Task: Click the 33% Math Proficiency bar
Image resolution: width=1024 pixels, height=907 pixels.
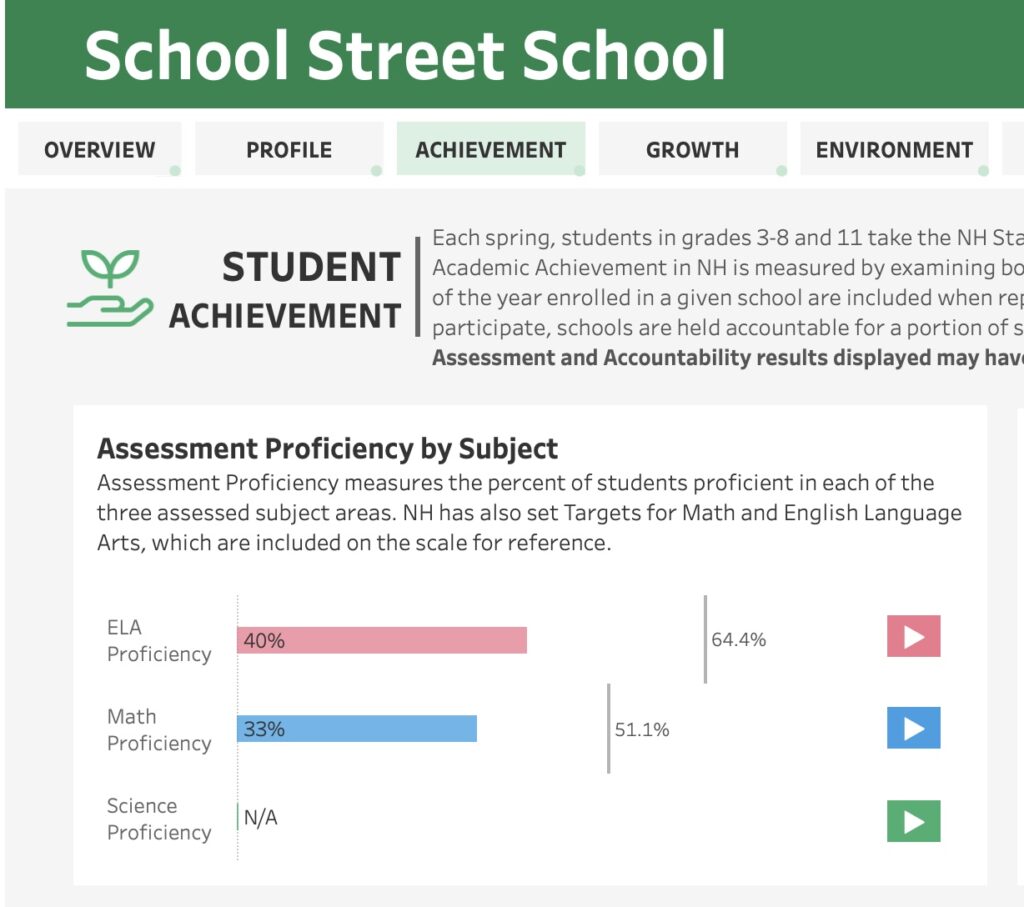Action: 355,728
